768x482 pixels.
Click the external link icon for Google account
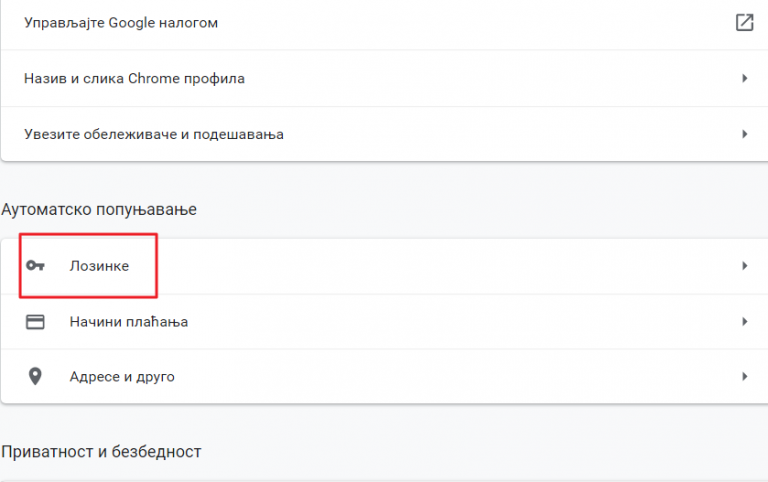click(744, 22)
